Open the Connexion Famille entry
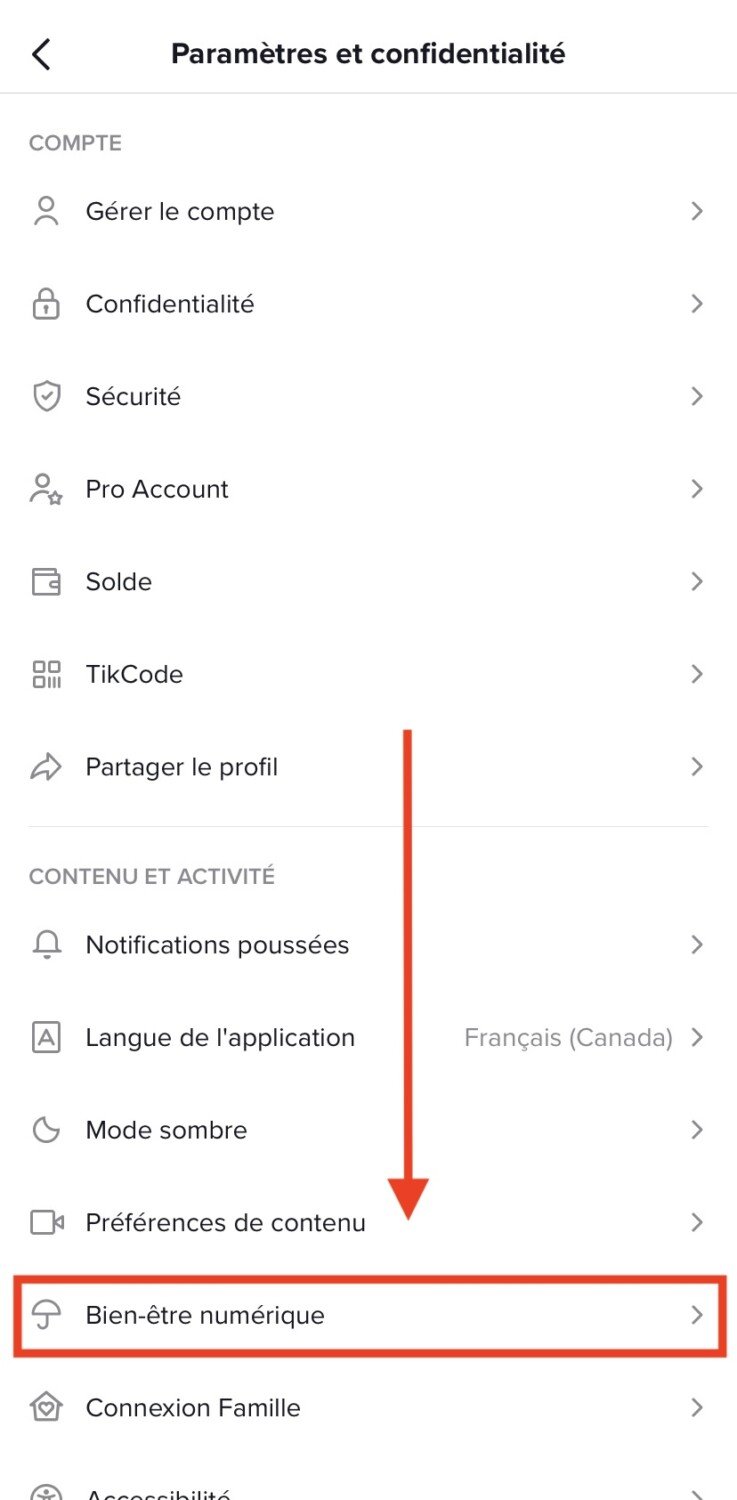 193,1408
